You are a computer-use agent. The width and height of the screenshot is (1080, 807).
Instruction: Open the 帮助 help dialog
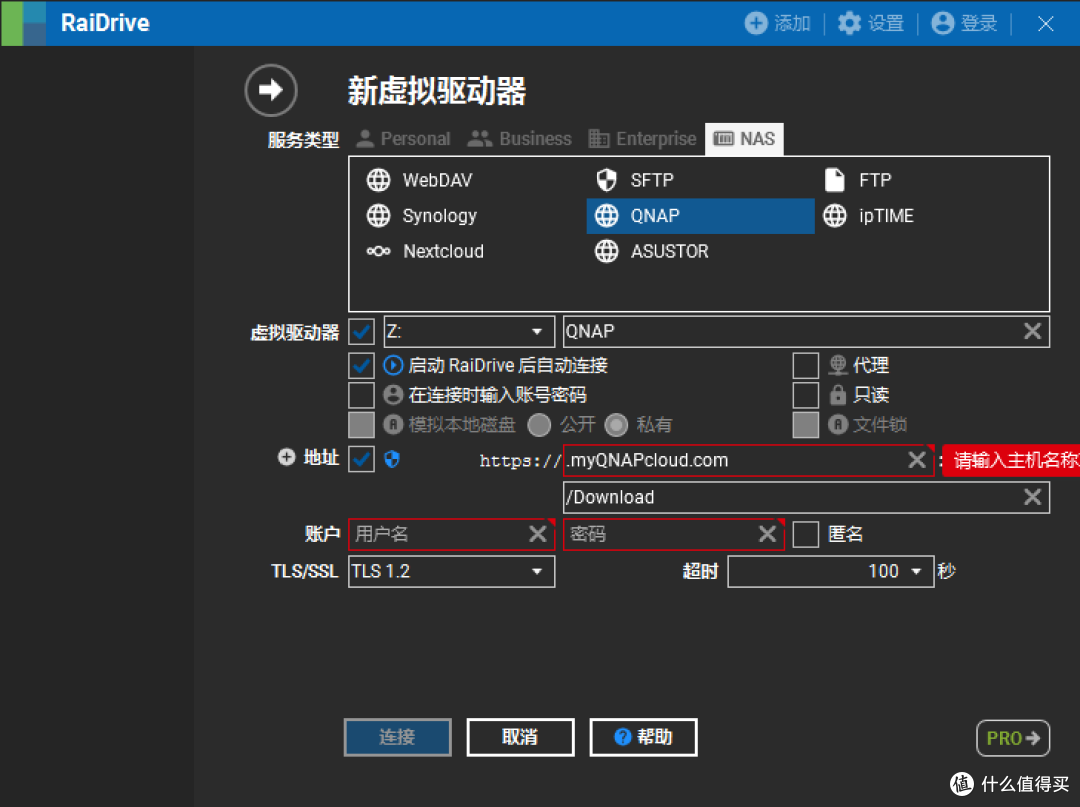[643, 737]
